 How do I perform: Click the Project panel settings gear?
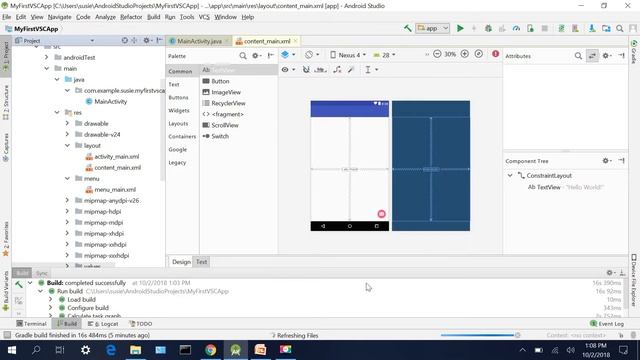(147, 40)
